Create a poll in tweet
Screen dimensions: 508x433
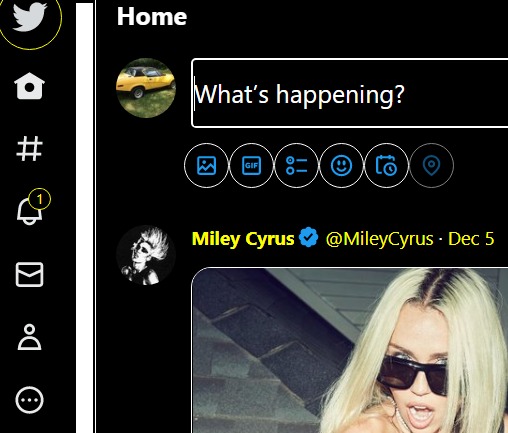(x=296, y=165)
